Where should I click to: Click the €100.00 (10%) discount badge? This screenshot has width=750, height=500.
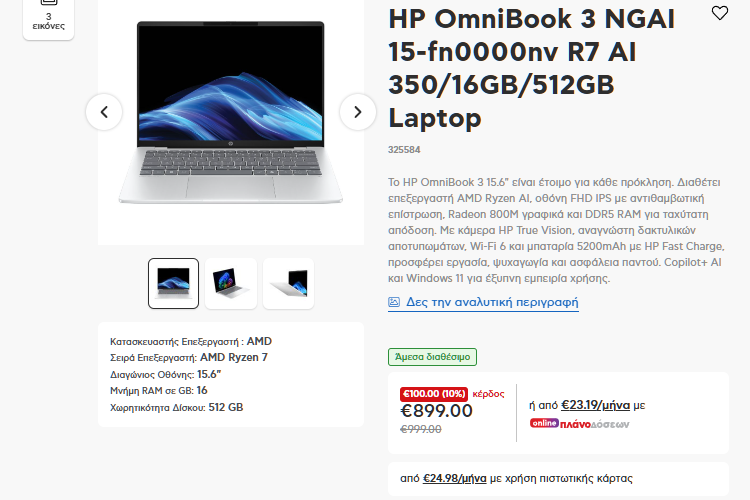click(434, 394)
